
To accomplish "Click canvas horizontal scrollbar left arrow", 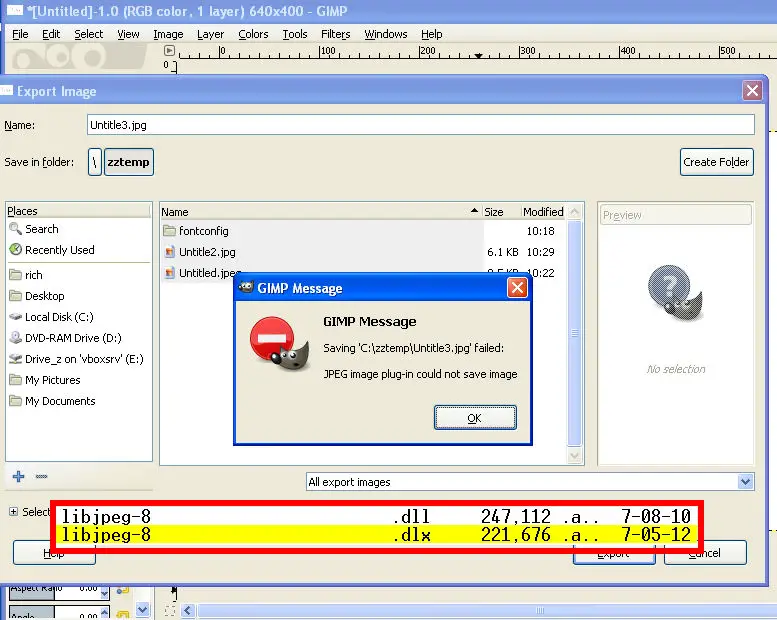I will pyautogui.click(x=188, y=611).
